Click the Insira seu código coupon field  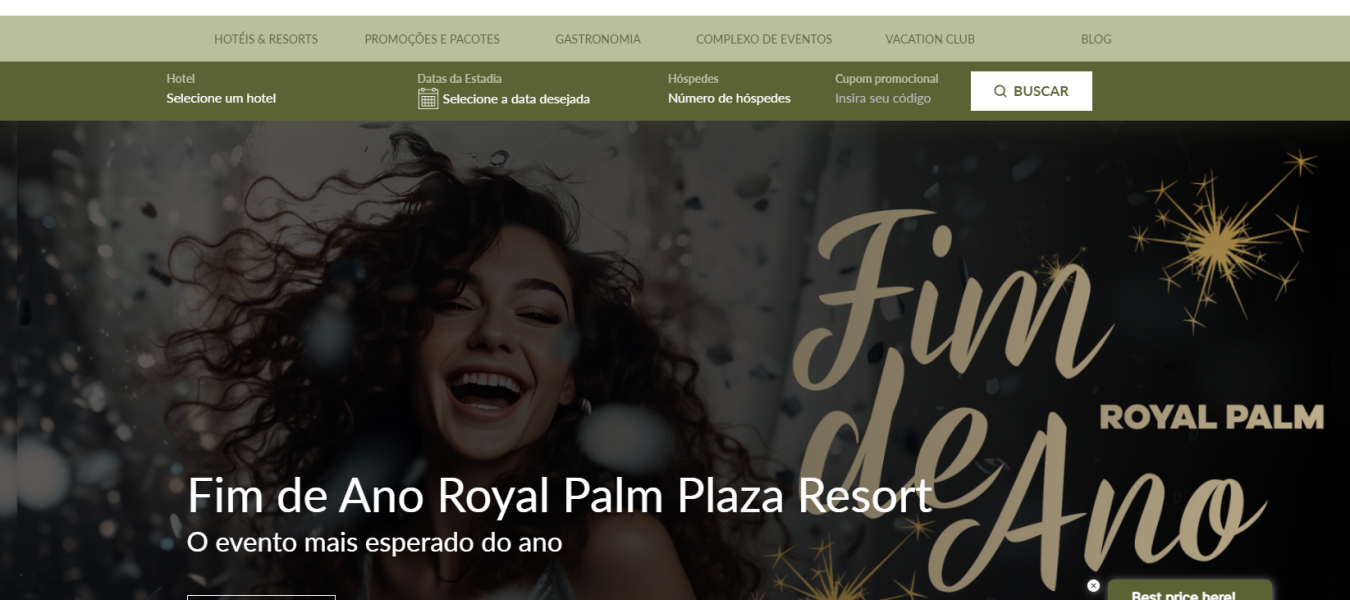click(883, 98)
